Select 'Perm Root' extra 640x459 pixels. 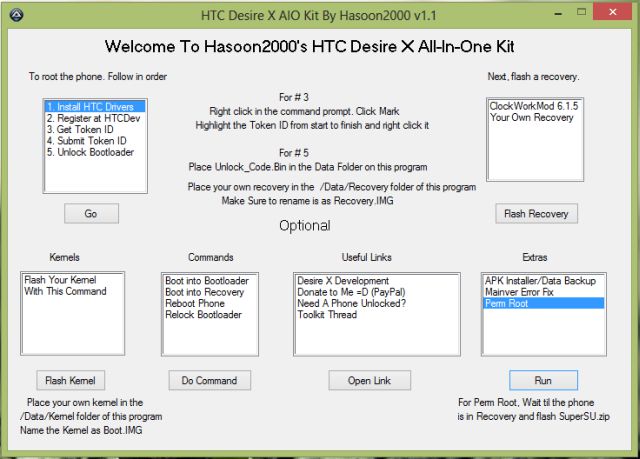[544, 303]
